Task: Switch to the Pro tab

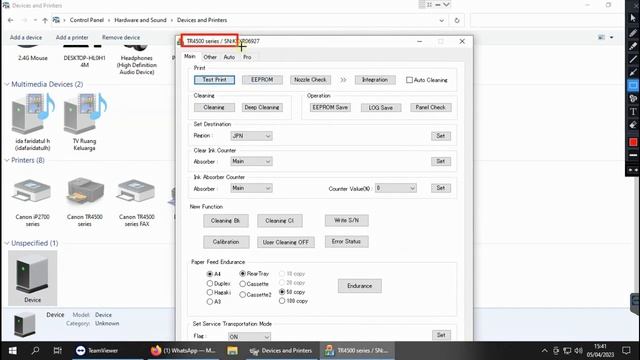Action: coord(247,57)
